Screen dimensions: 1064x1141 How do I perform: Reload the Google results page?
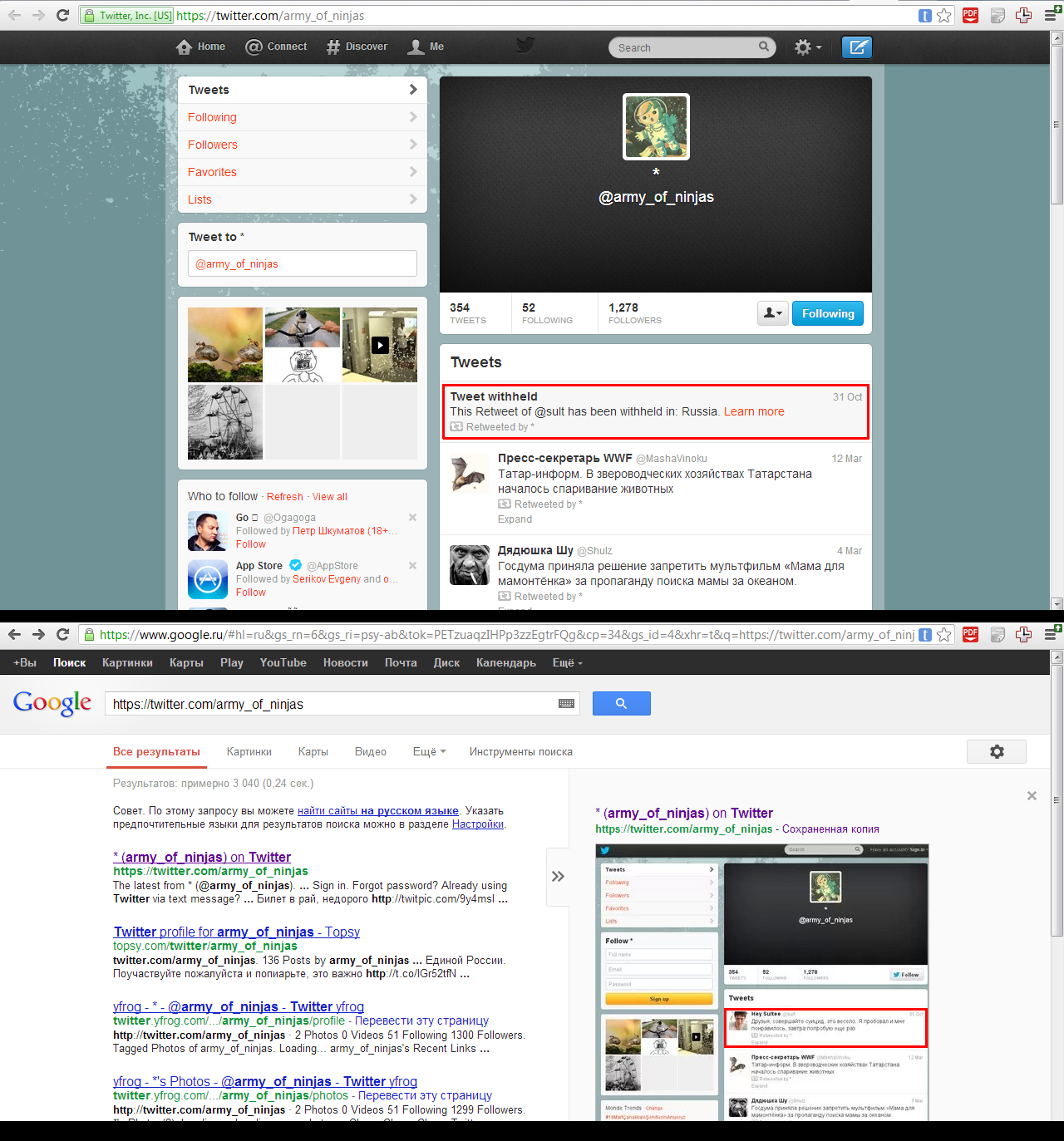pos(62,634)
